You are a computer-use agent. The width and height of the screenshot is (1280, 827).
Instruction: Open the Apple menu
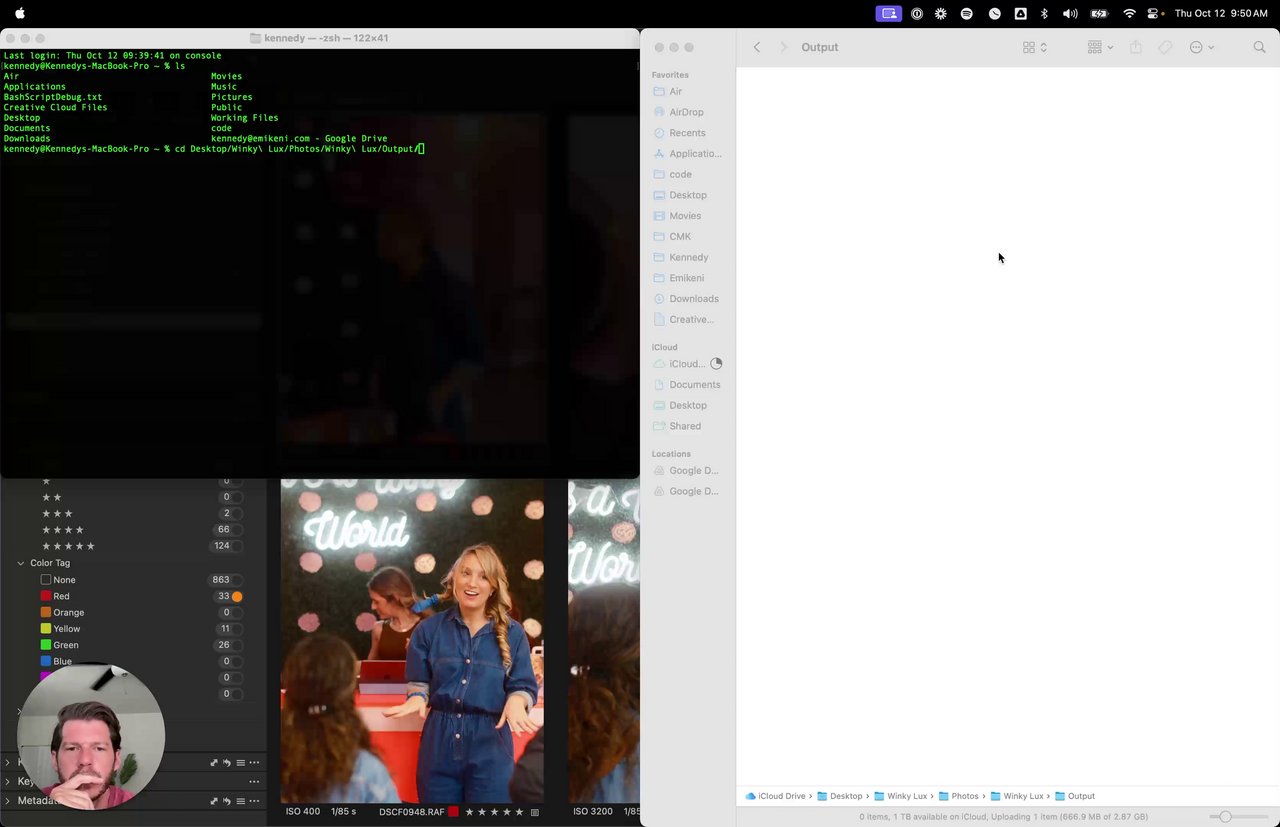tap(20, 14)
